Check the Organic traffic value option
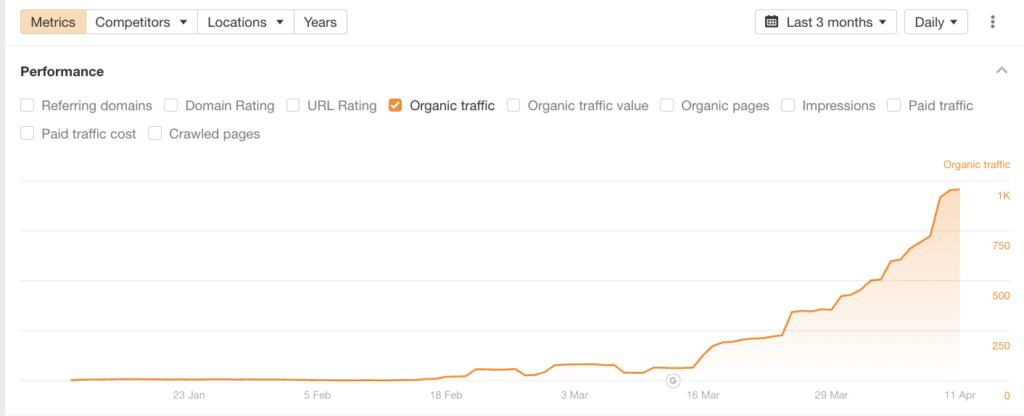 point(513,105)
